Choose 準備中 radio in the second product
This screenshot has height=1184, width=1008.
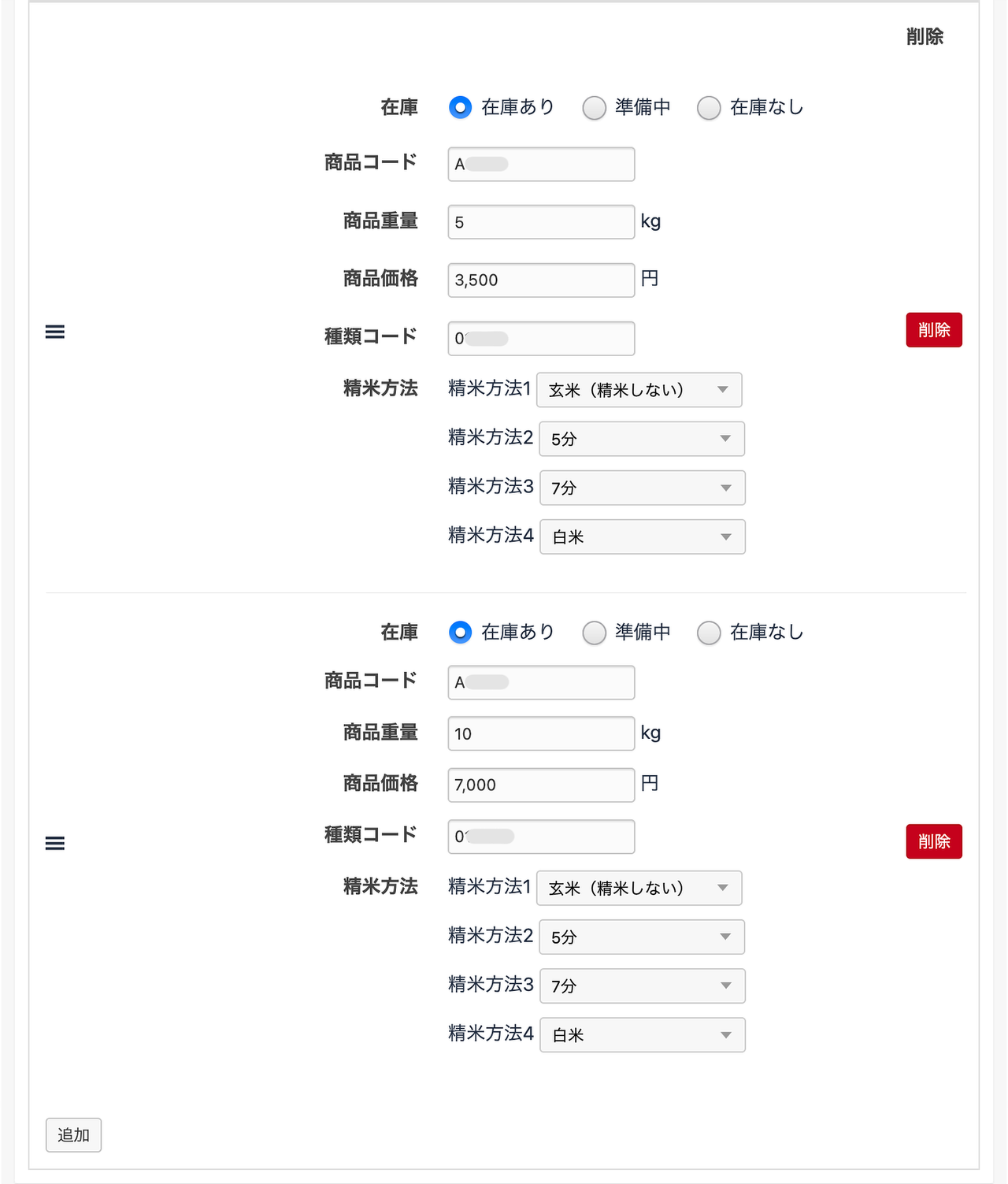[x=595, y=633]
